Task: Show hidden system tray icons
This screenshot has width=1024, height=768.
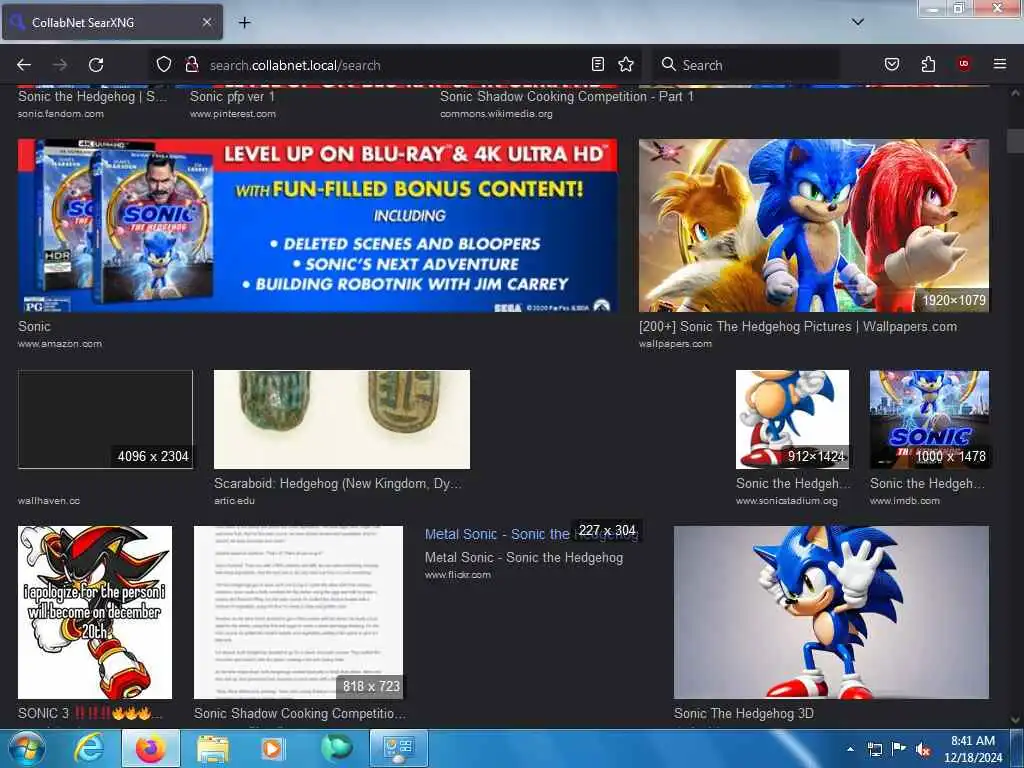Action: pos(850,749)
